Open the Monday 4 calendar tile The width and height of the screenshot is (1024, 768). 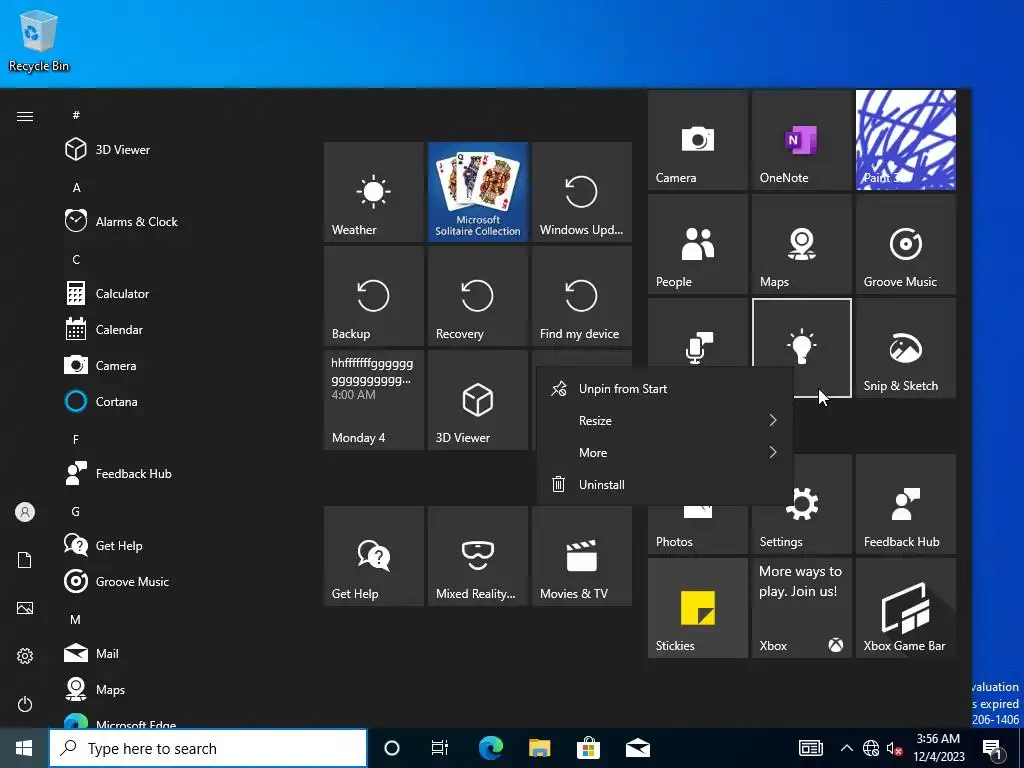374,400
